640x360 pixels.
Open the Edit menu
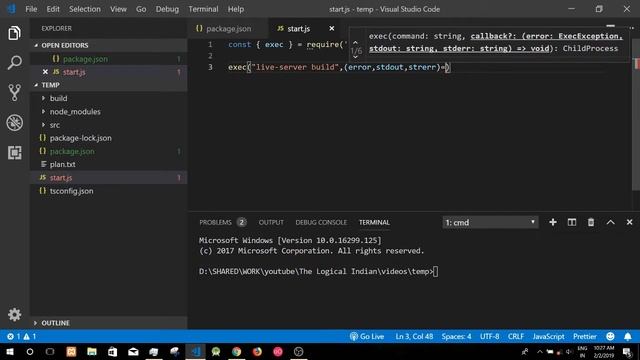pos(53,9)
